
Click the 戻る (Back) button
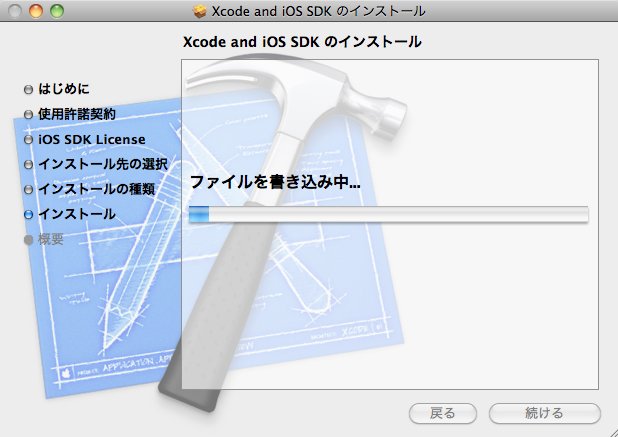pyautogui.click(x=443, y=413)
